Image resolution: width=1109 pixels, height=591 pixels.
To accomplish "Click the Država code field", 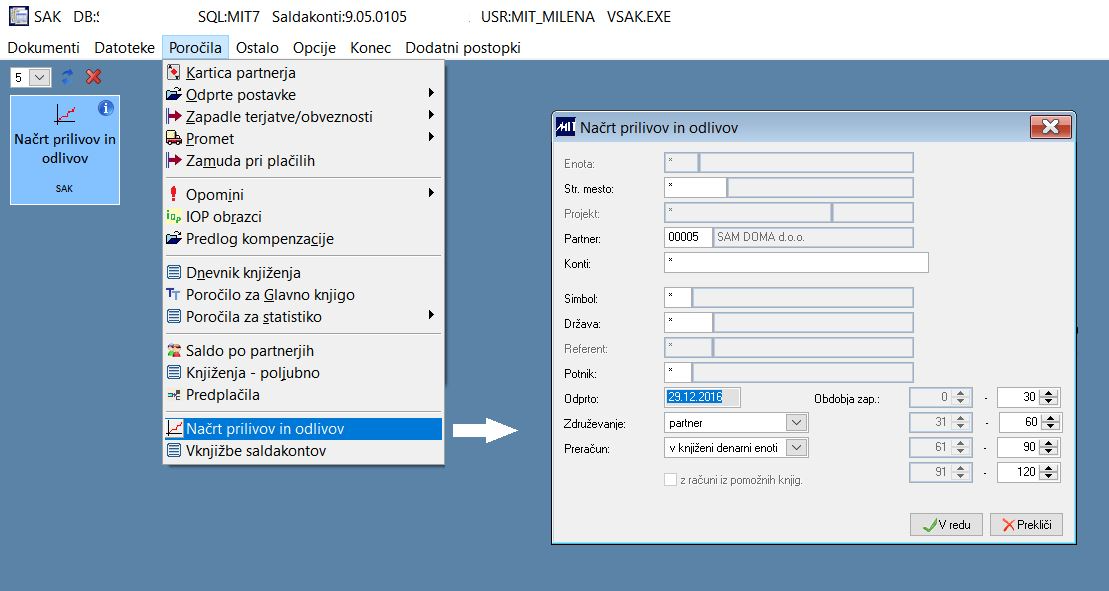I will click(688, 322).
